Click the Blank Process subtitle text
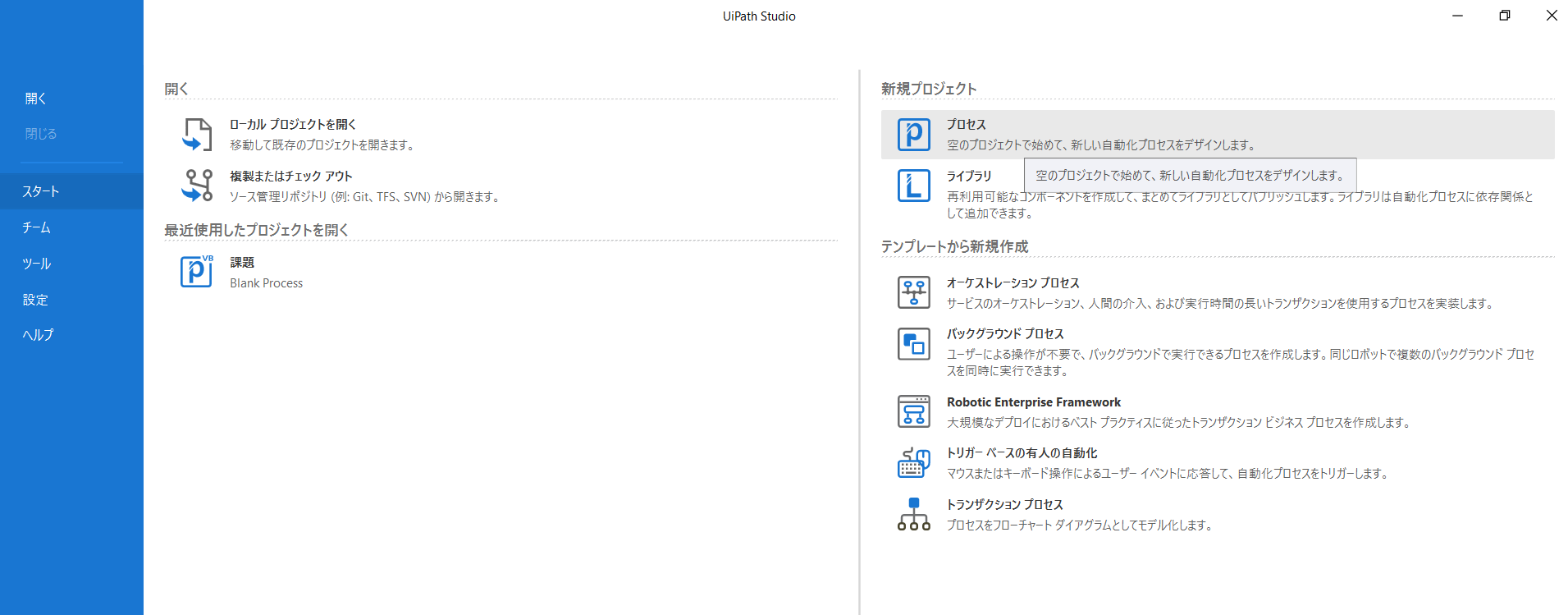 (x=266, y=283)
